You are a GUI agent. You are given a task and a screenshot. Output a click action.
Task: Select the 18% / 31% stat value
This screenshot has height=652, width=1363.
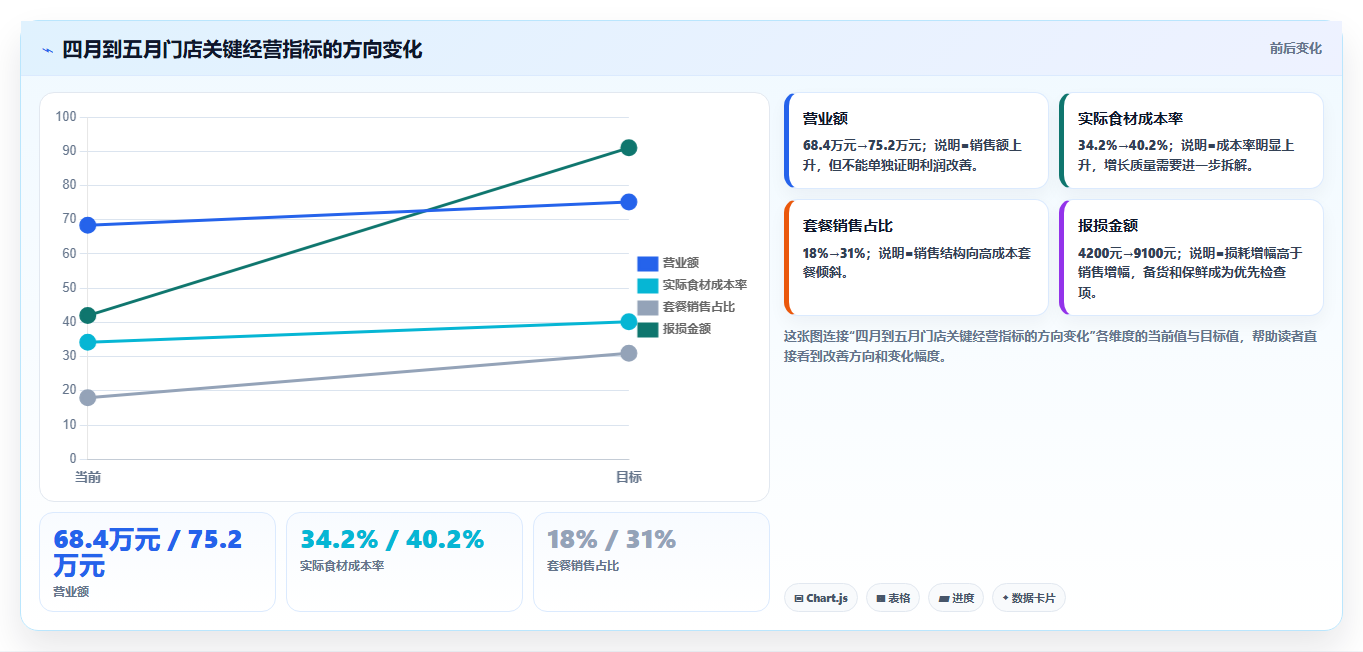[612, 540]
